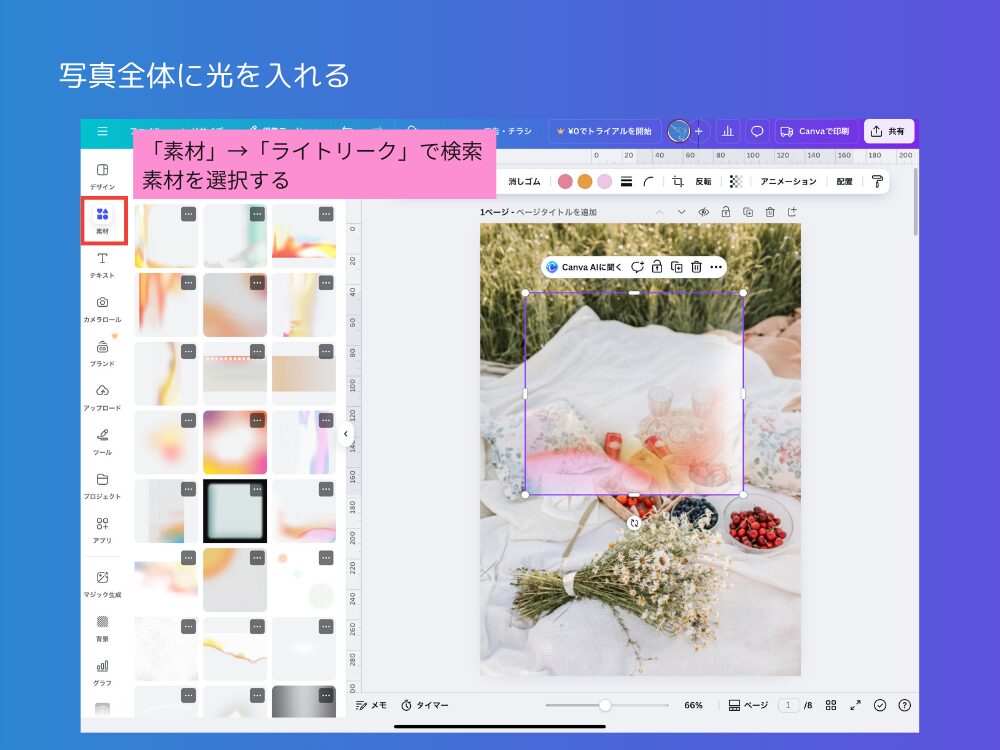Click the 共有 button
This screenshot has height=750, width=1000.
pos(889,131)
